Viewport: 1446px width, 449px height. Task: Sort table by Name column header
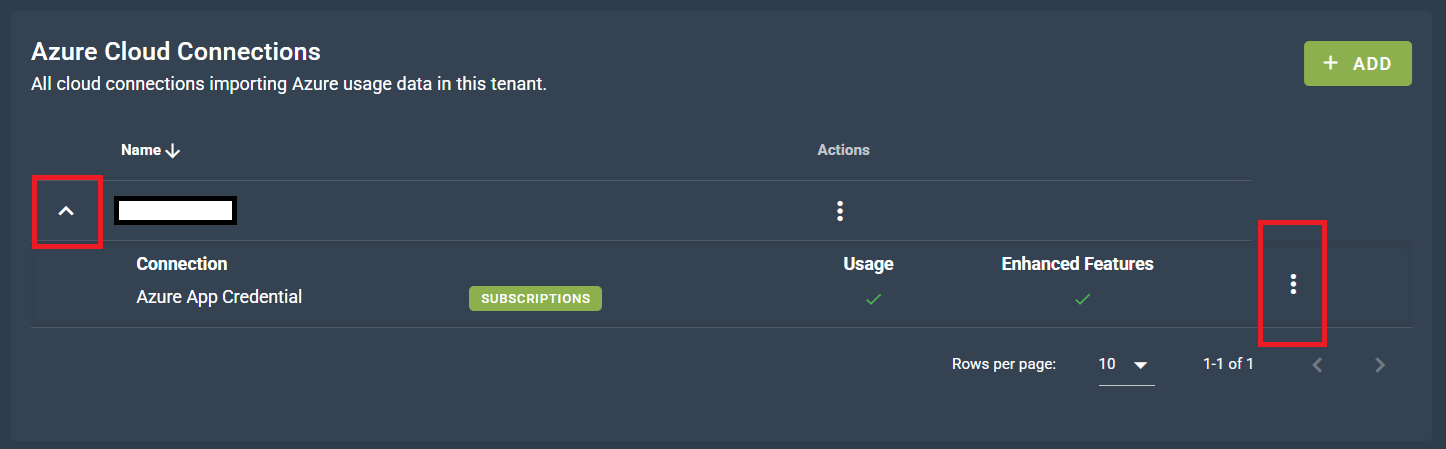point(151,150)
